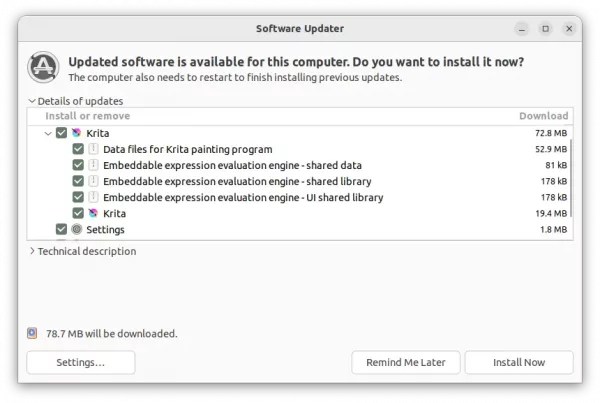Click the package icon beside Data files

coord(93,149)
